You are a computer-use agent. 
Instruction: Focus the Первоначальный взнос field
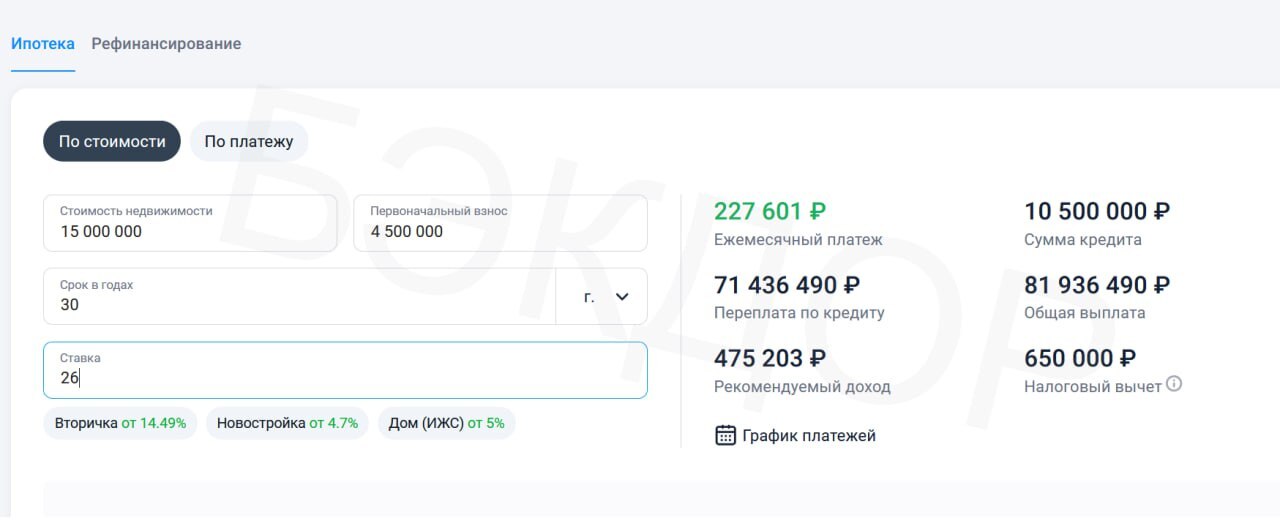coord(500,223)
